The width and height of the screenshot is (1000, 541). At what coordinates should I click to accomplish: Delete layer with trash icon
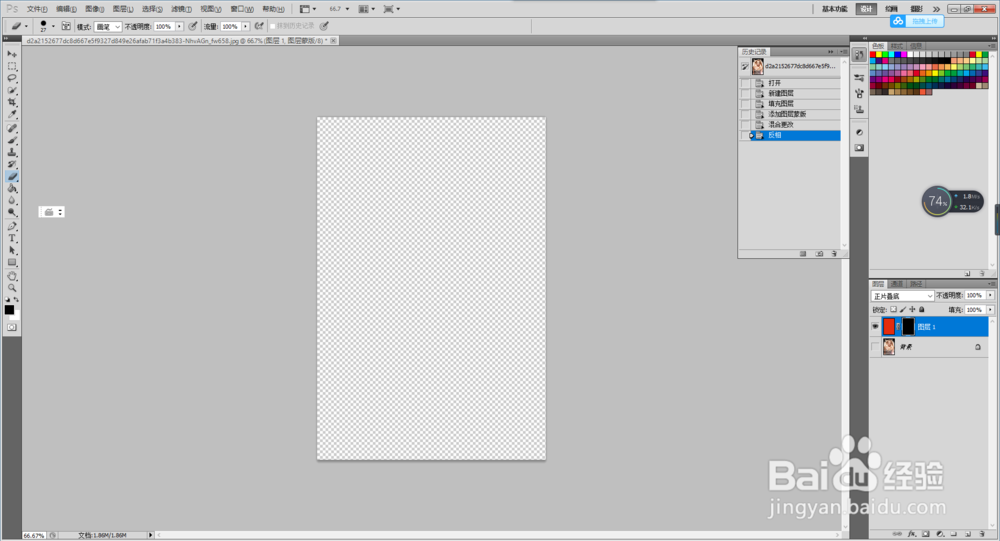[x=982, y=534]
